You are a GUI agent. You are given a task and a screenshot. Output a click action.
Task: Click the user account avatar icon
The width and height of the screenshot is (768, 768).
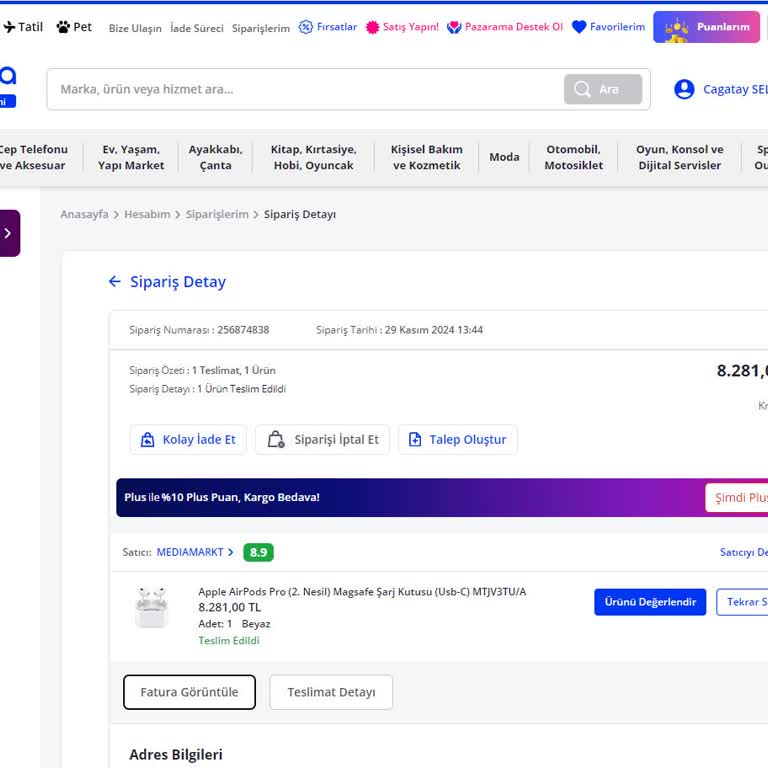pos(684,89)
